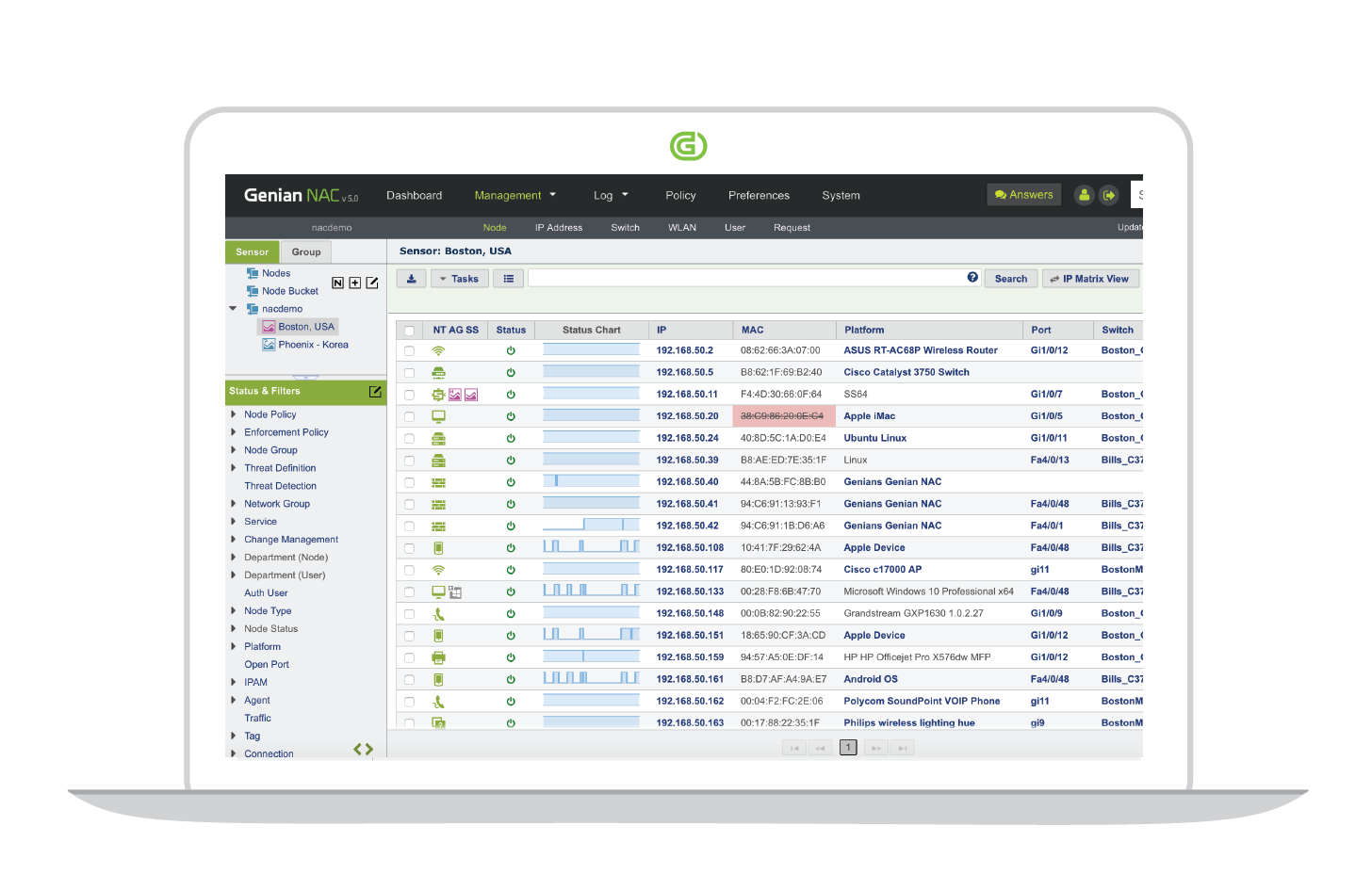Viewport: 1372px width, 891px height.
Task: Click the N icon beside Node Bucket
Action: [337, 283]
